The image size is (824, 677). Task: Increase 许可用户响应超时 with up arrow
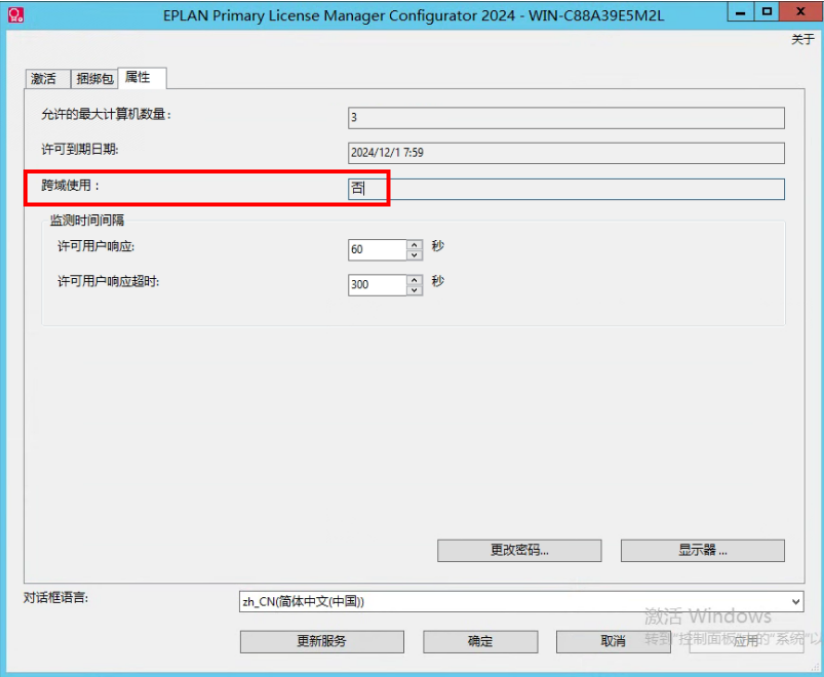point(415,279)
